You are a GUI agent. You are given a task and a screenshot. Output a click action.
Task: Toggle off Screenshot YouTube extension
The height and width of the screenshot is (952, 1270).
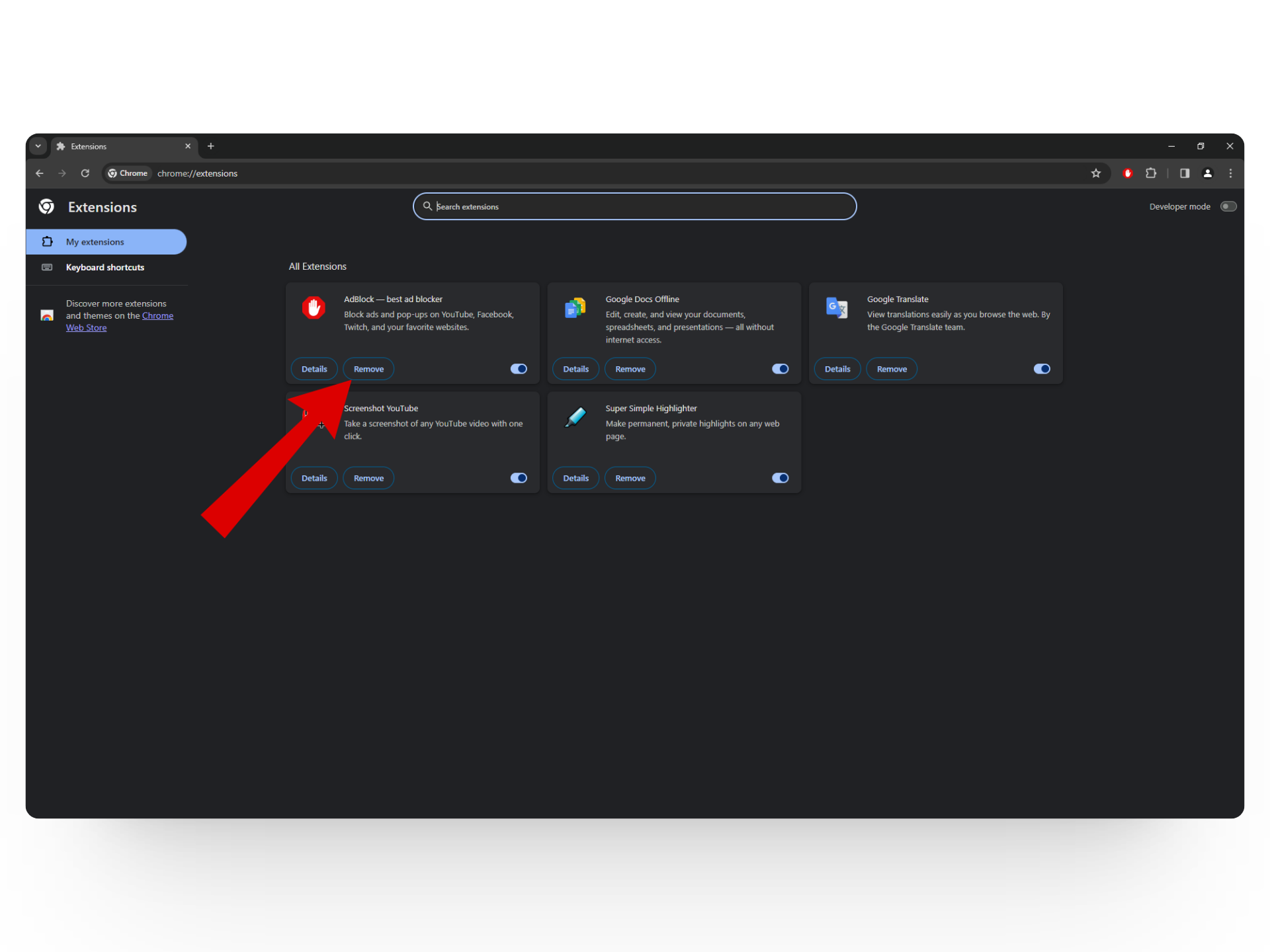[519, 478]
